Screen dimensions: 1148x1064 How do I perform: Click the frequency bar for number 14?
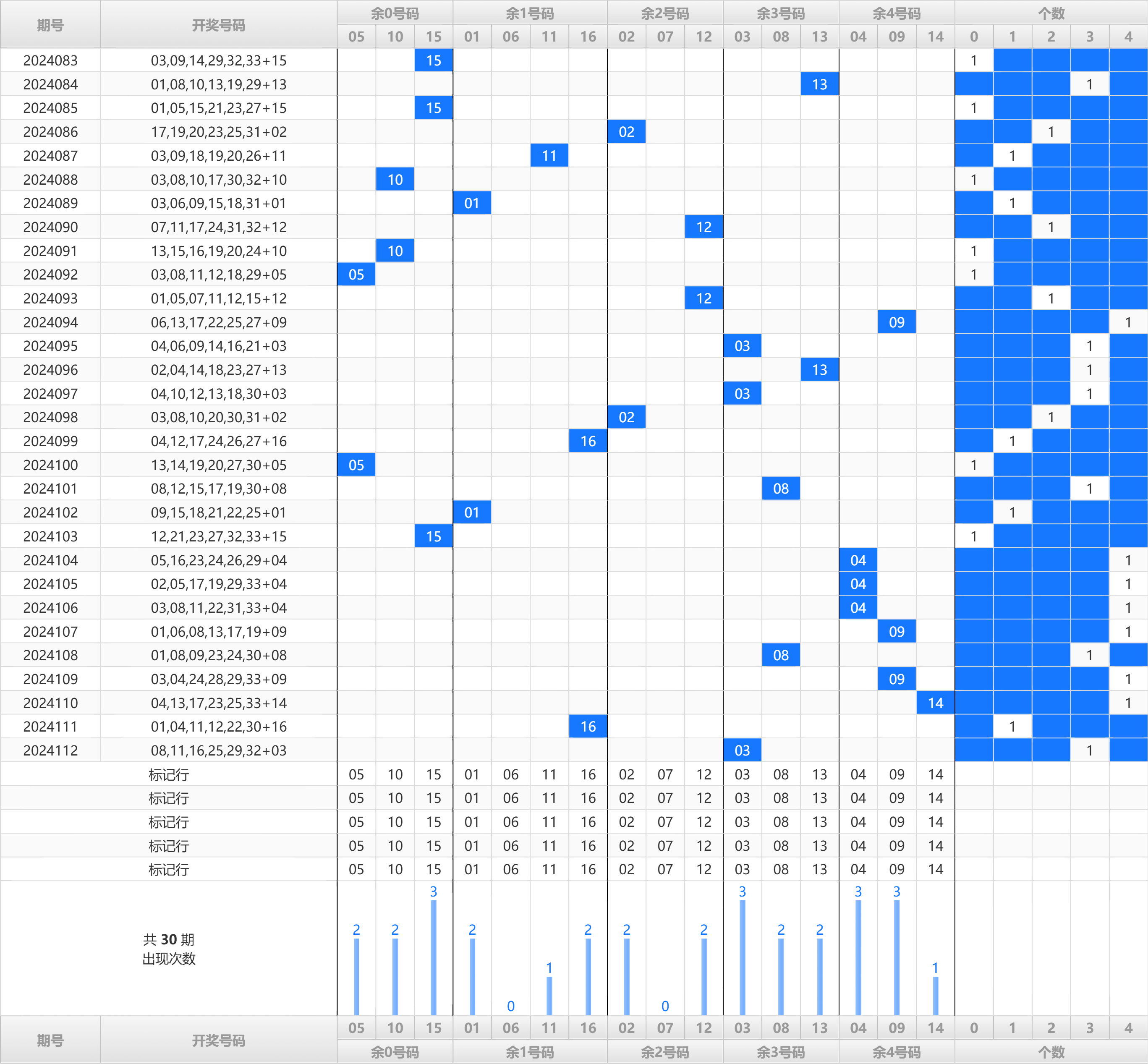tap(936, 996)
